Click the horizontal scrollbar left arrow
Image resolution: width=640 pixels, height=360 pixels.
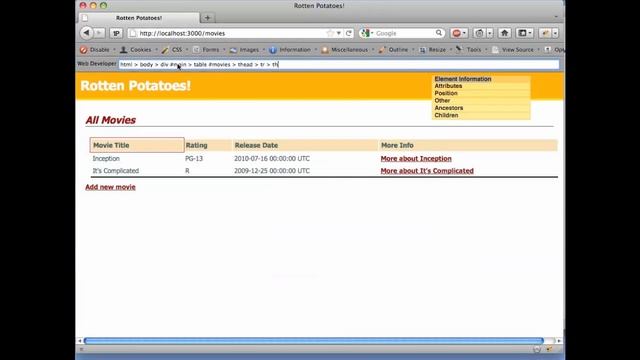click(80, 340)
